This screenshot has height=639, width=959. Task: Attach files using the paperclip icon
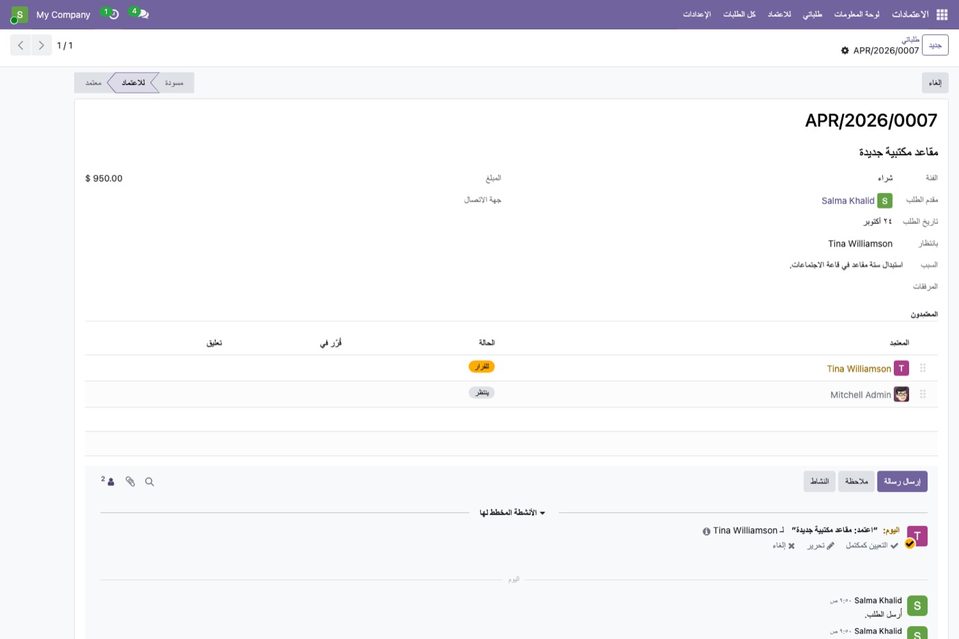click(130, 482)
